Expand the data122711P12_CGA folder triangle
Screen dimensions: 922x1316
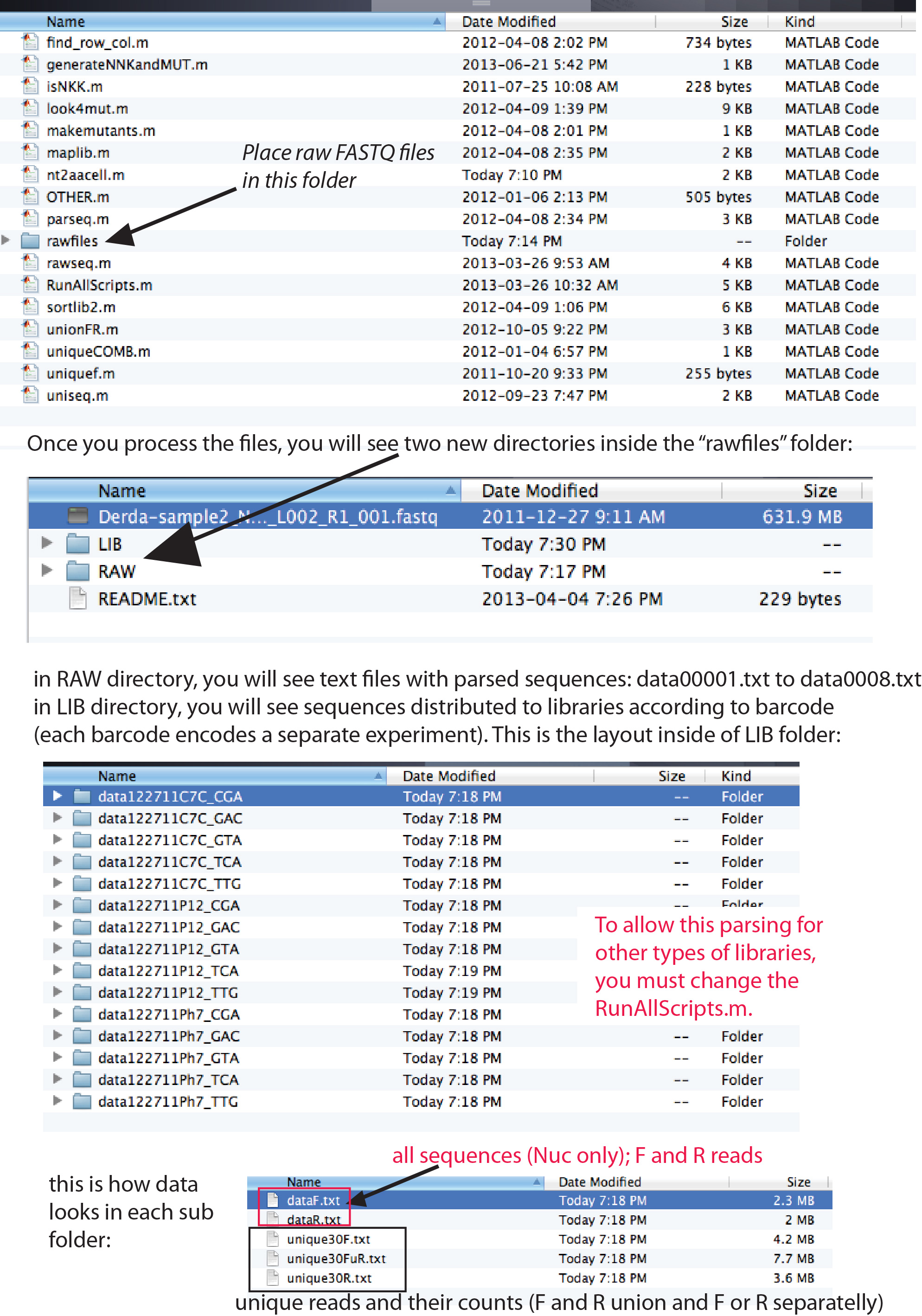[x=58, y=904]
